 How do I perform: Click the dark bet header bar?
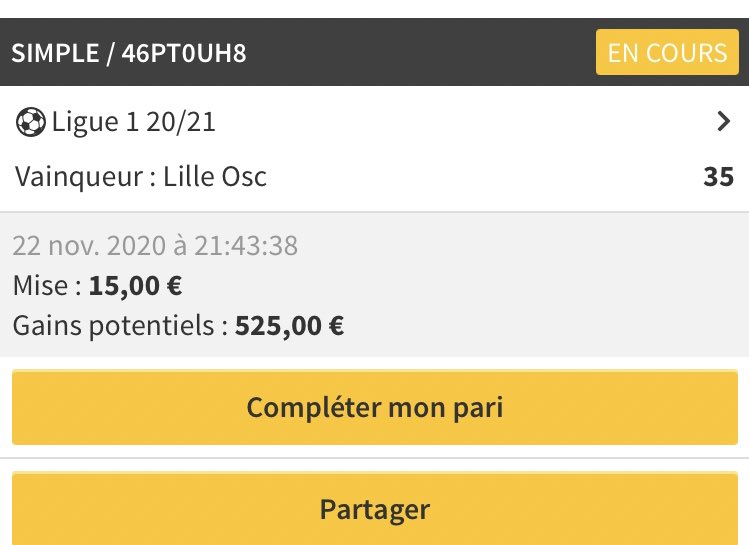(374, 52)
